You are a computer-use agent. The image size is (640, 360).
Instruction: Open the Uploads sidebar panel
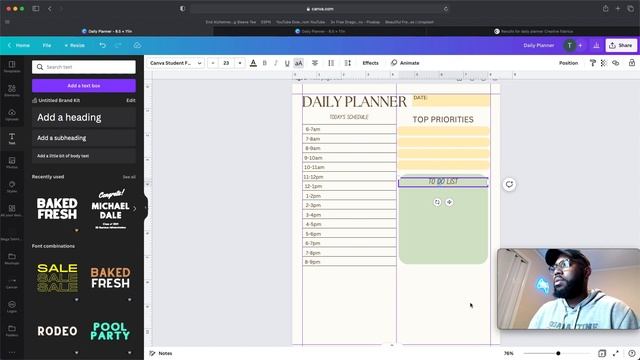click(x=12, y=114)
